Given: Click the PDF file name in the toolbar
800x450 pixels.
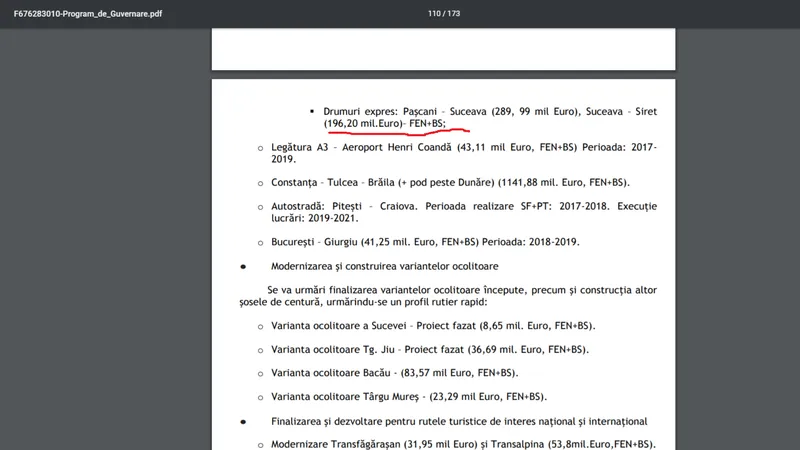Looking at the screenshot, I should tap(88, 14).
